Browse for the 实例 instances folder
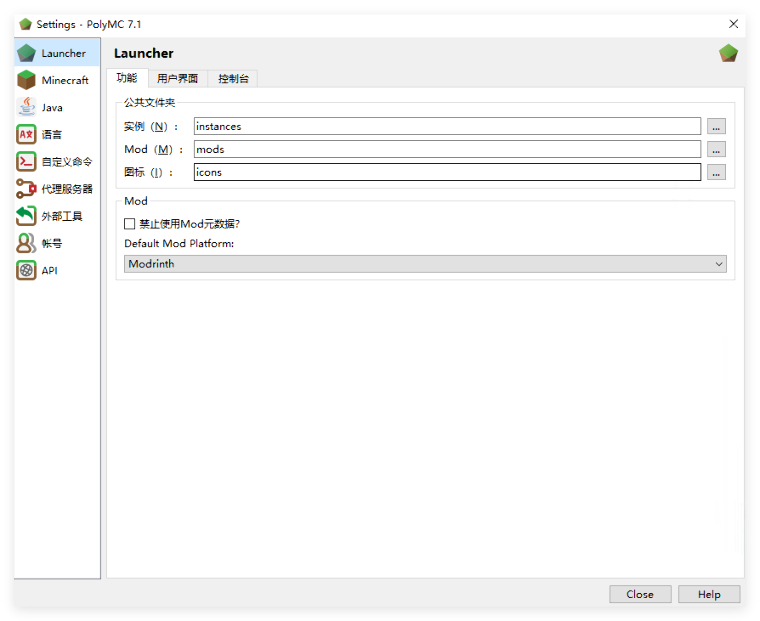Viewport: 760px width, 621px height. [716, 127]
